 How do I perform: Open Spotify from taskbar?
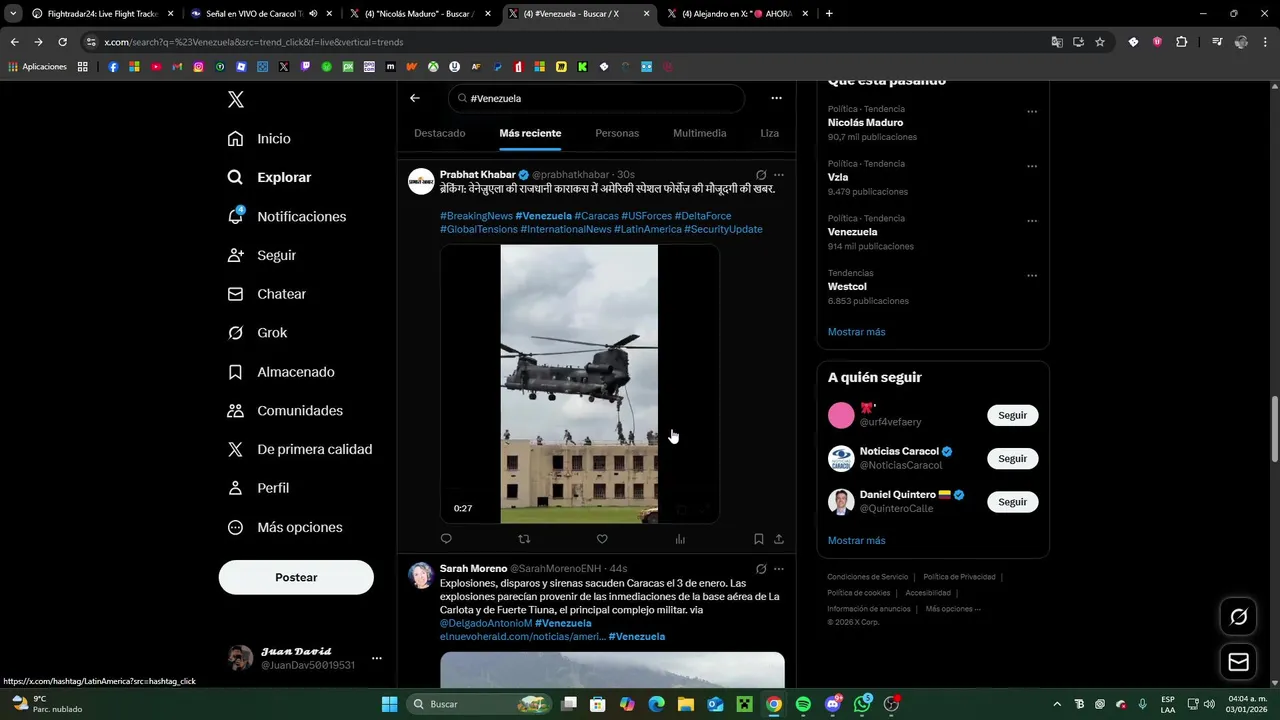click(803, 704)
